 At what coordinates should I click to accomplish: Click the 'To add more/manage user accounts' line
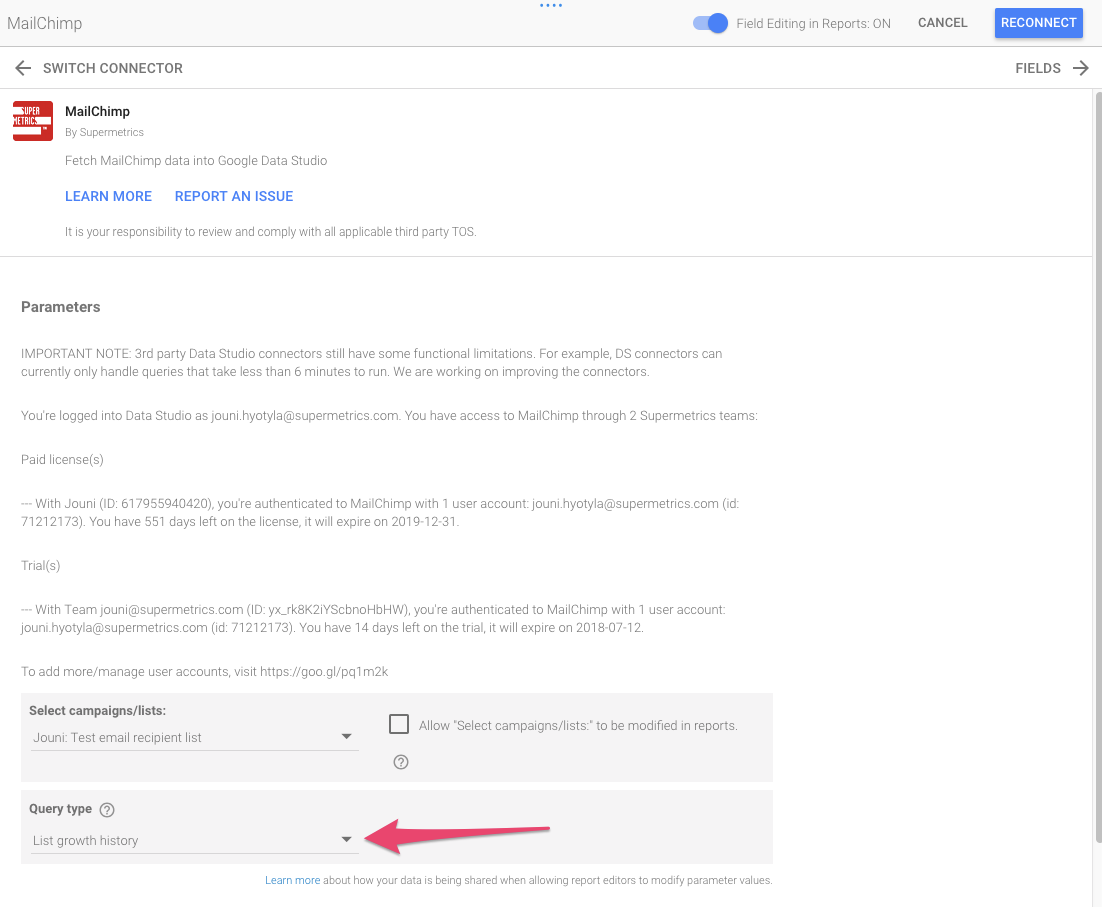click(x=205, y=672)
